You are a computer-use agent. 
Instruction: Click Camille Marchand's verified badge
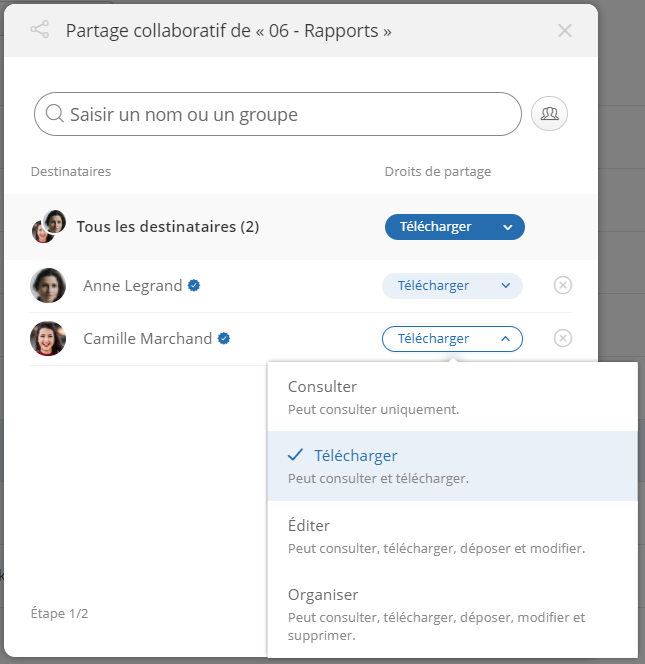point(224,338)
